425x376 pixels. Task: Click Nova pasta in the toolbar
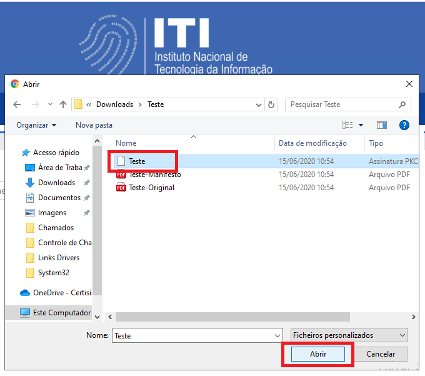coord(94,125)
